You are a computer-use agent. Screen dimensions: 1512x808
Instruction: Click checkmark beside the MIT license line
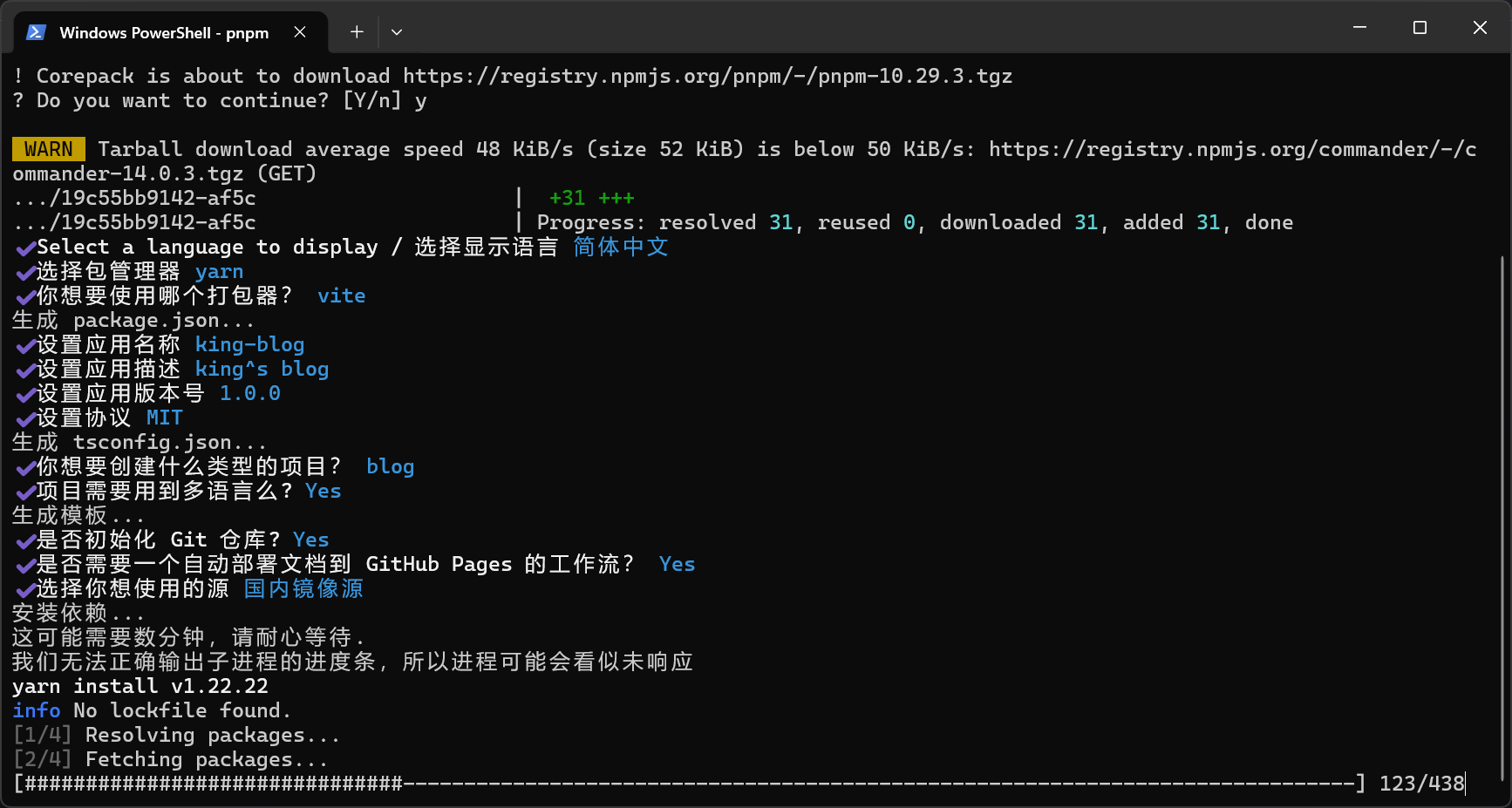25,418
